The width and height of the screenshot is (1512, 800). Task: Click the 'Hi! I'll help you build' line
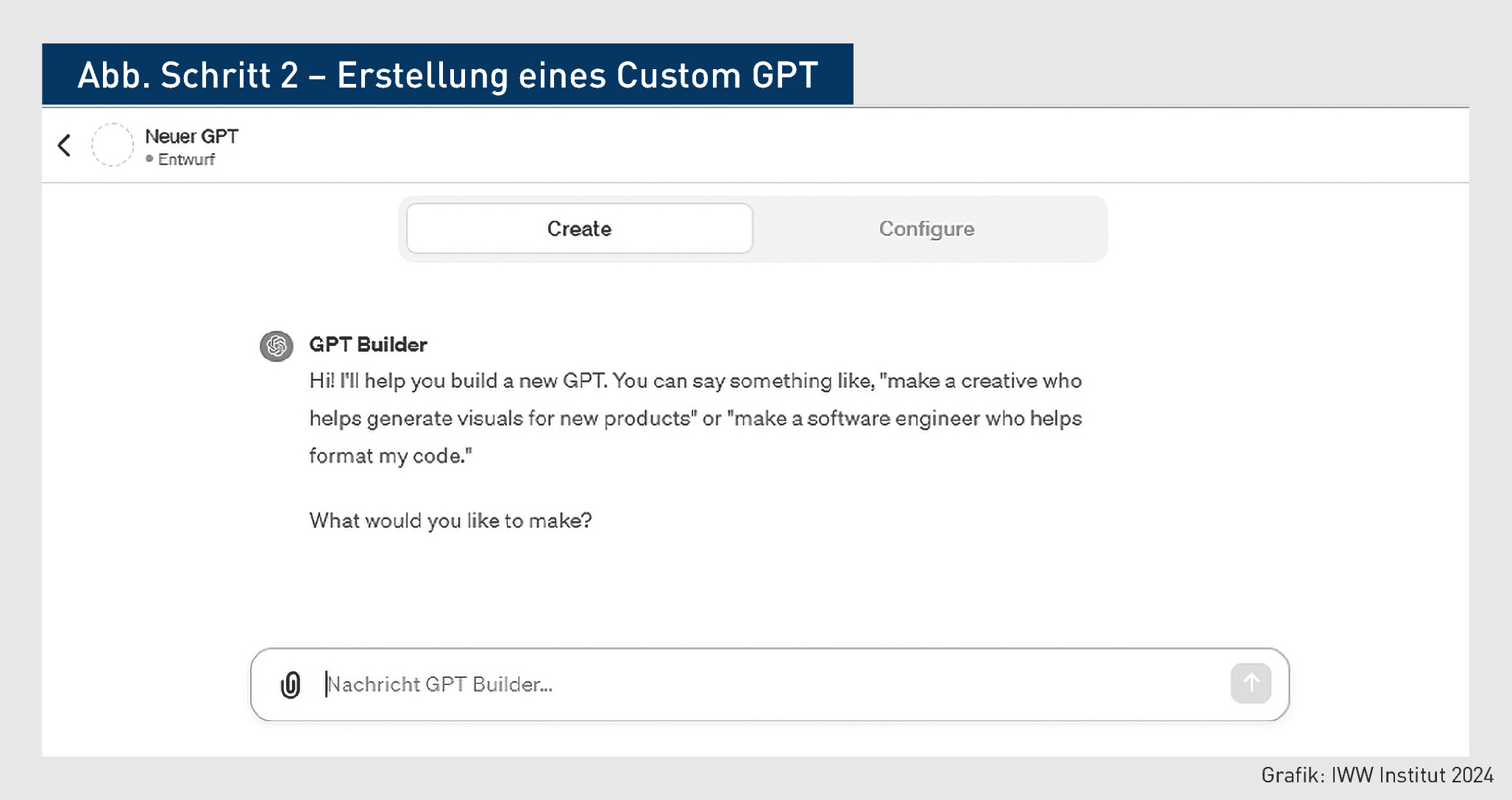695,381
